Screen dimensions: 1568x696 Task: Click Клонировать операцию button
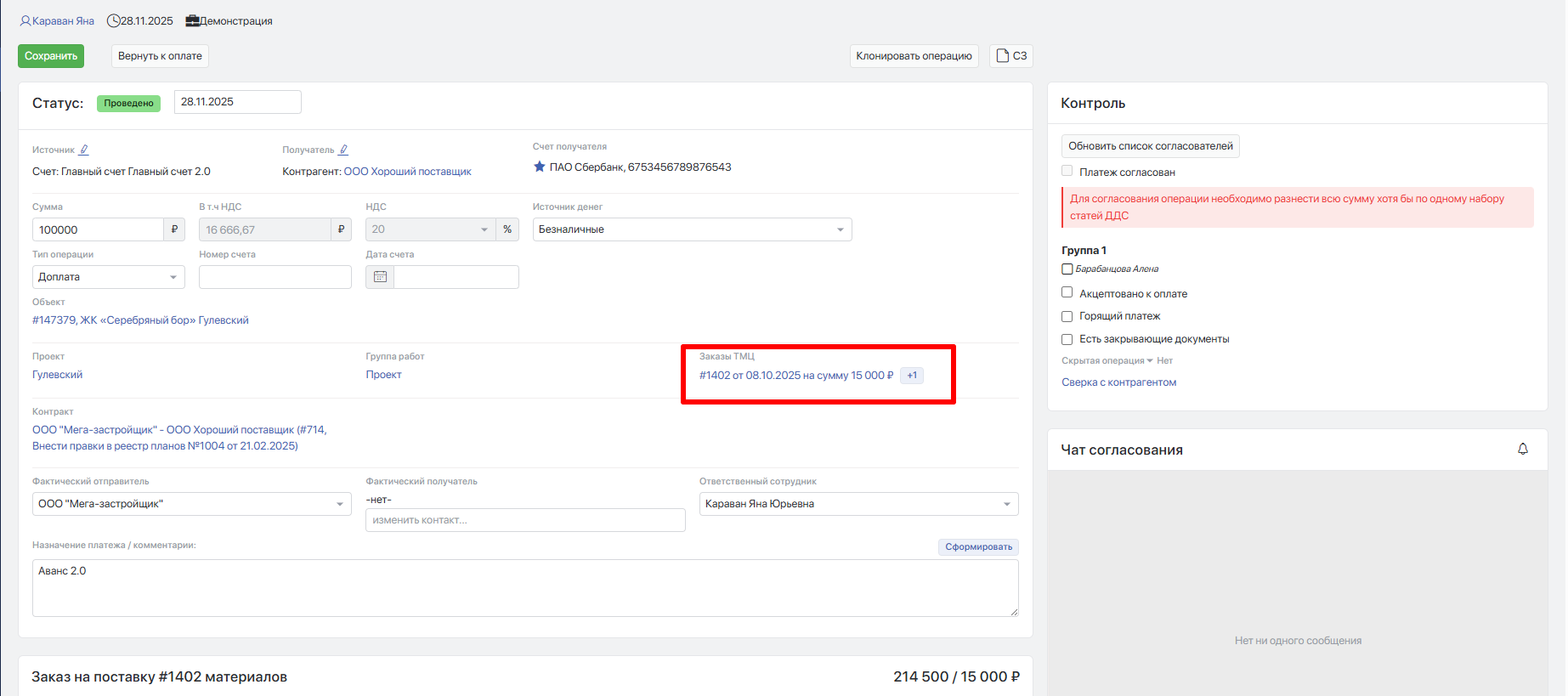(x=914, y=56)
